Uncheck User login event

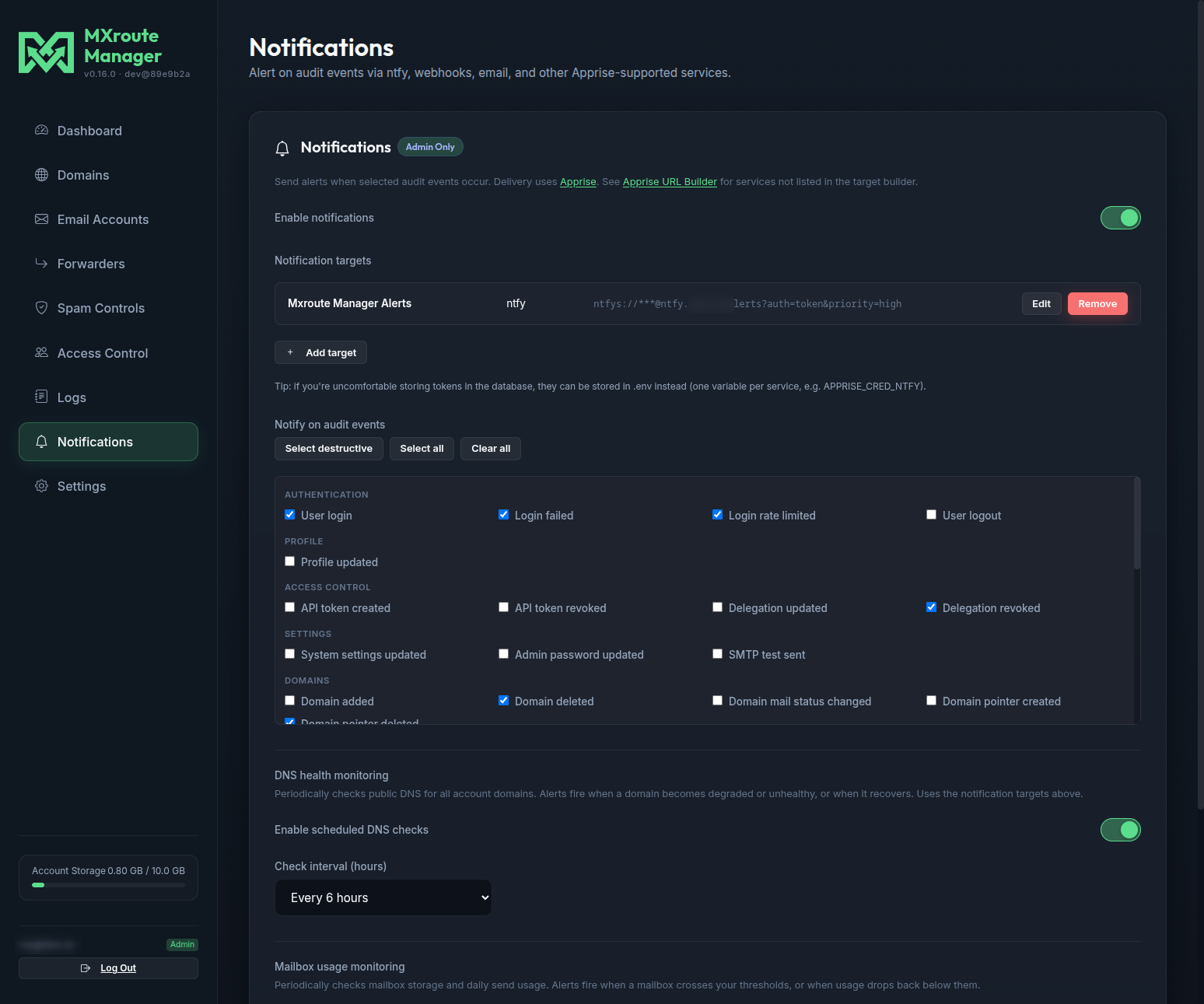click(x=289, y=515)
